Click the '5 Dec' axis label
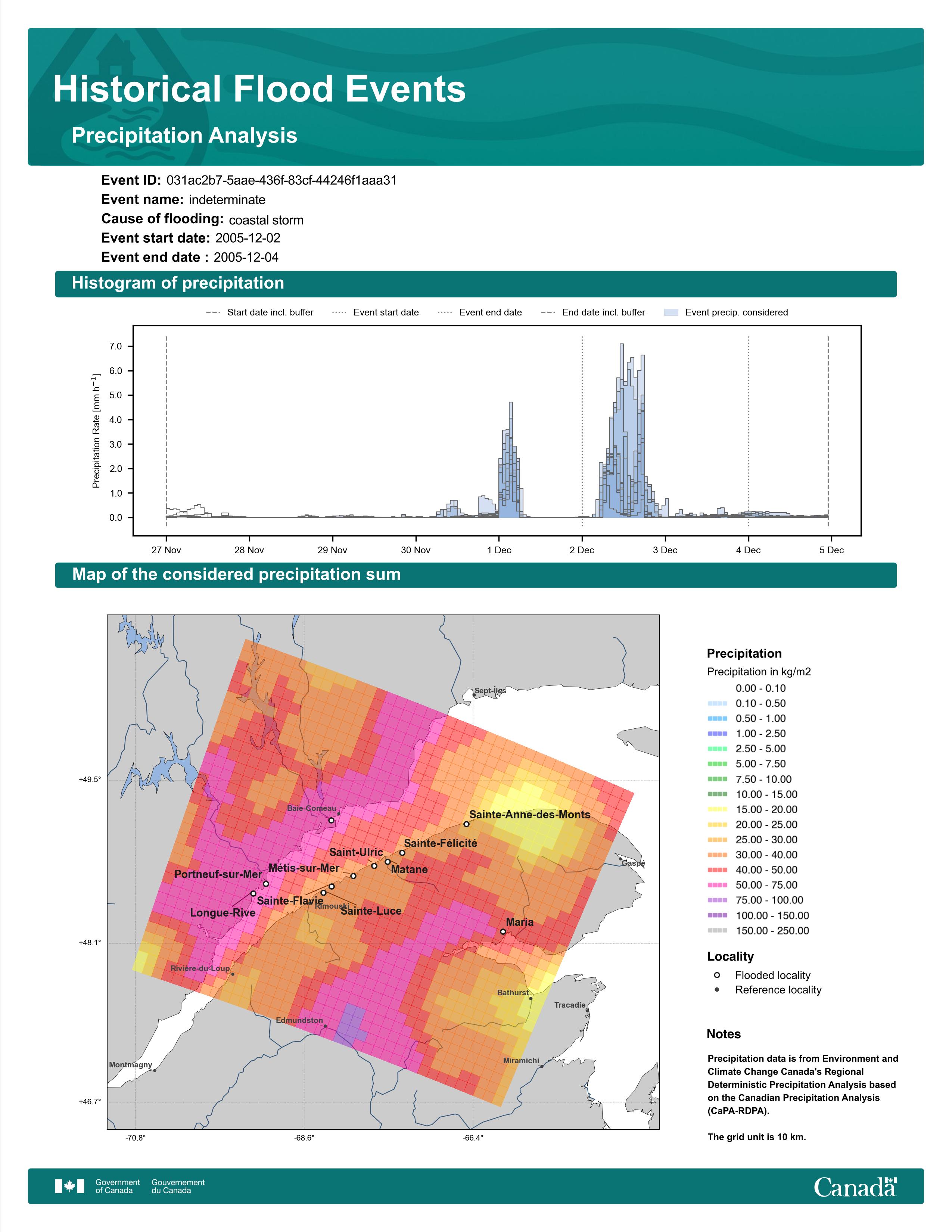This screenshot has width=952, height=1232. point(832,550)
